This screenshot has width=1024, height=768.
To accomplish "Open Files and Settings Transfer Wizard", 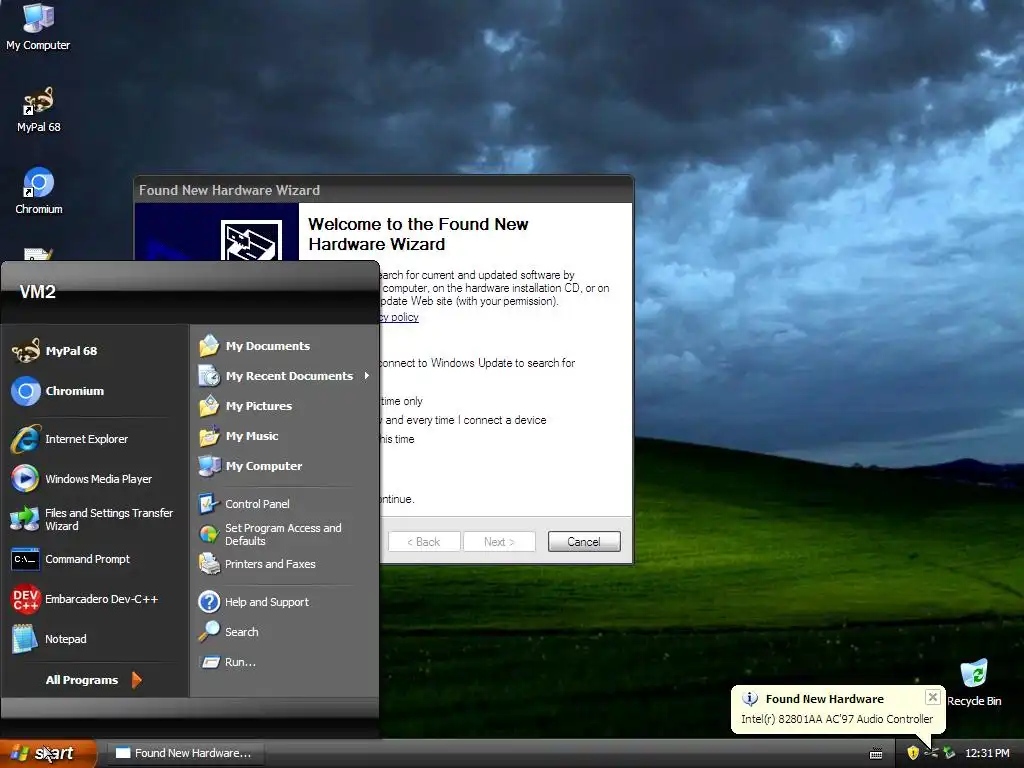I will tap(93, 519).
